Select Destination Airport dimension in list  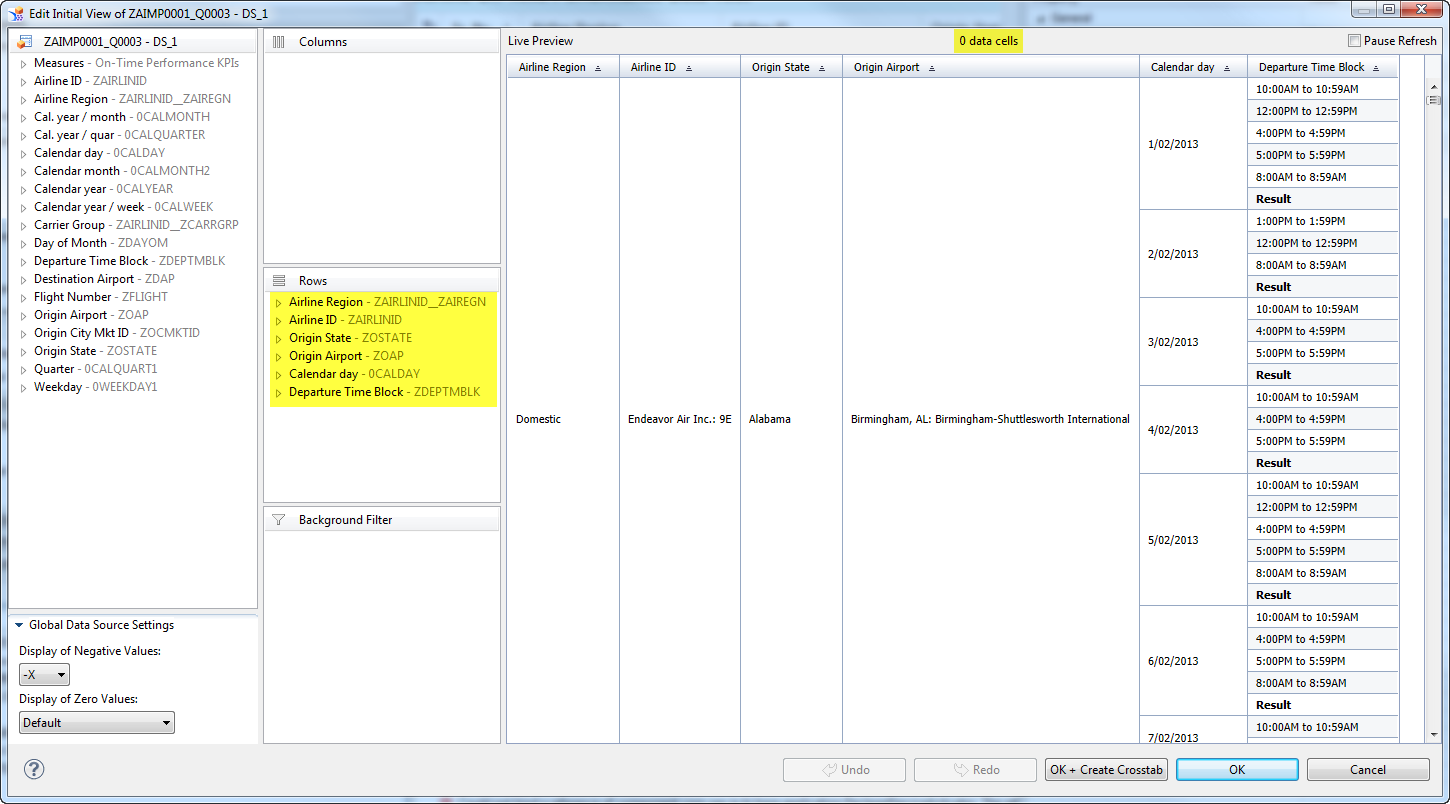(83, 279)
